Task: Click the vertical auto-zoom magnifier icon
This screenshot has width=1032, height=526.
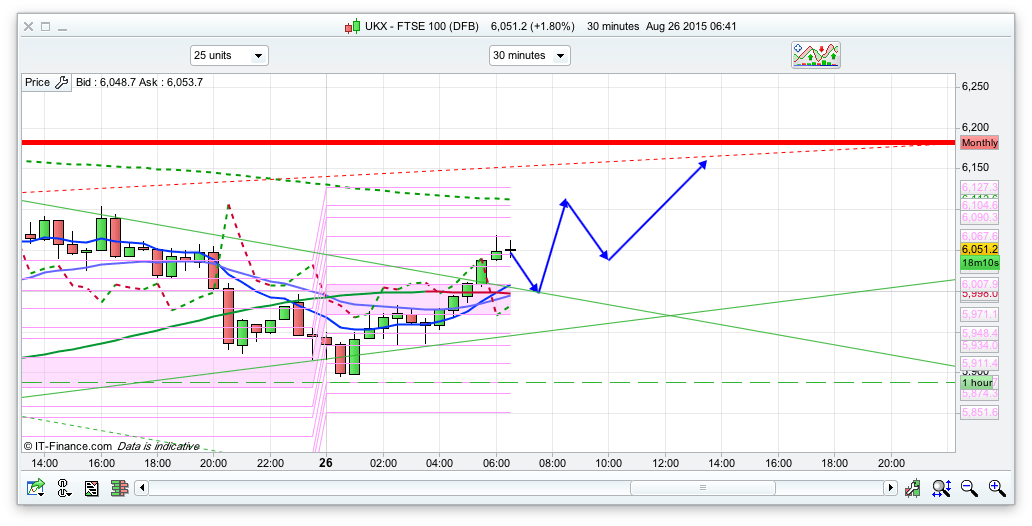Action: [941, 488]
